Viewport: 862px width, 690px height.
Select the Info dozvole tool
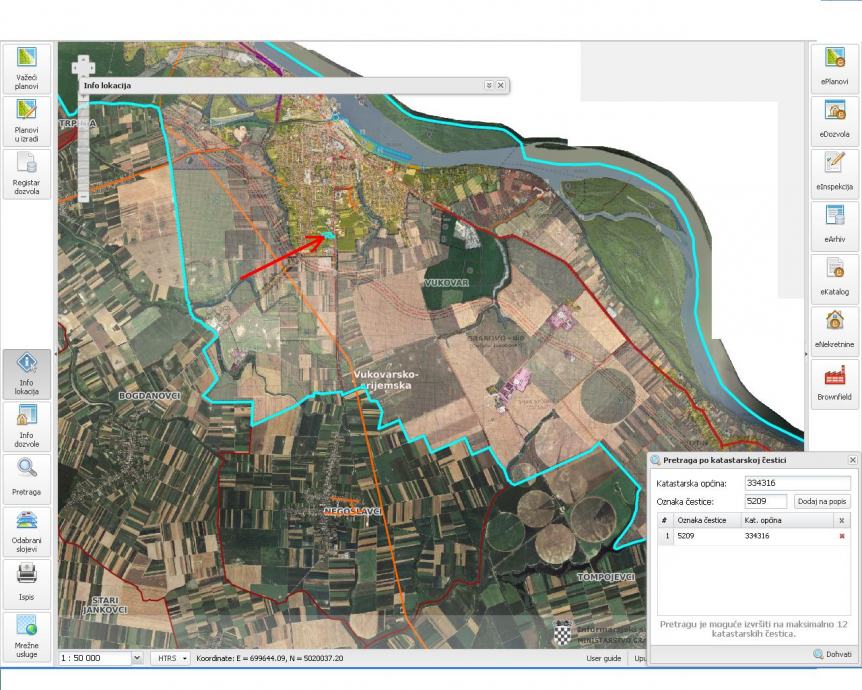point(26,427)
